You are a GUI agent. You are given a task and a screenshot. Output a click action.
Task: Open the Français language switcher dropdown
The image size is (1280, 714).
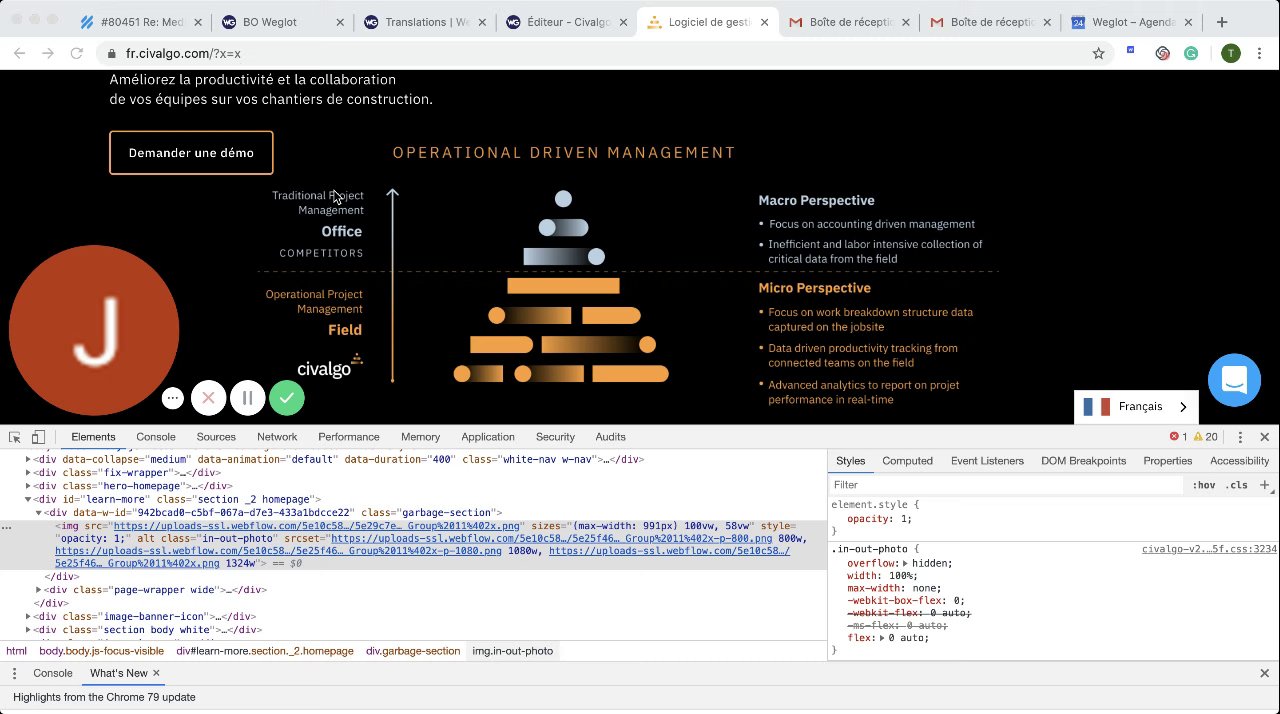(x=1135, y=407)
